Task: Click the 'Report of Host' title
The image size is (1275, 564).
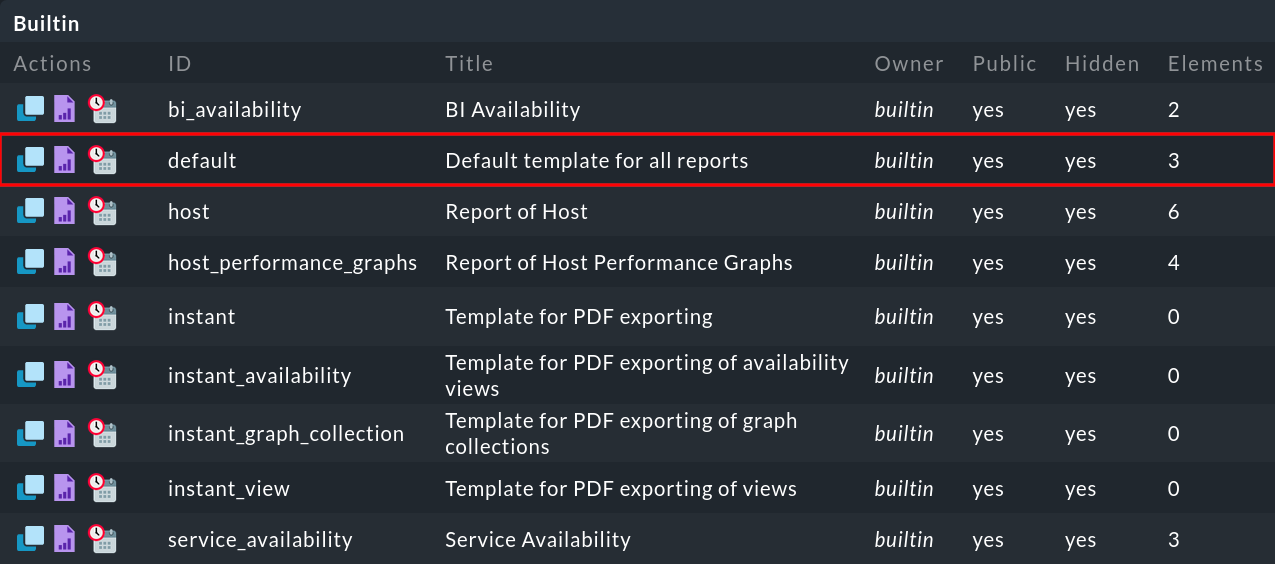Action: click(x=516, y=212)
